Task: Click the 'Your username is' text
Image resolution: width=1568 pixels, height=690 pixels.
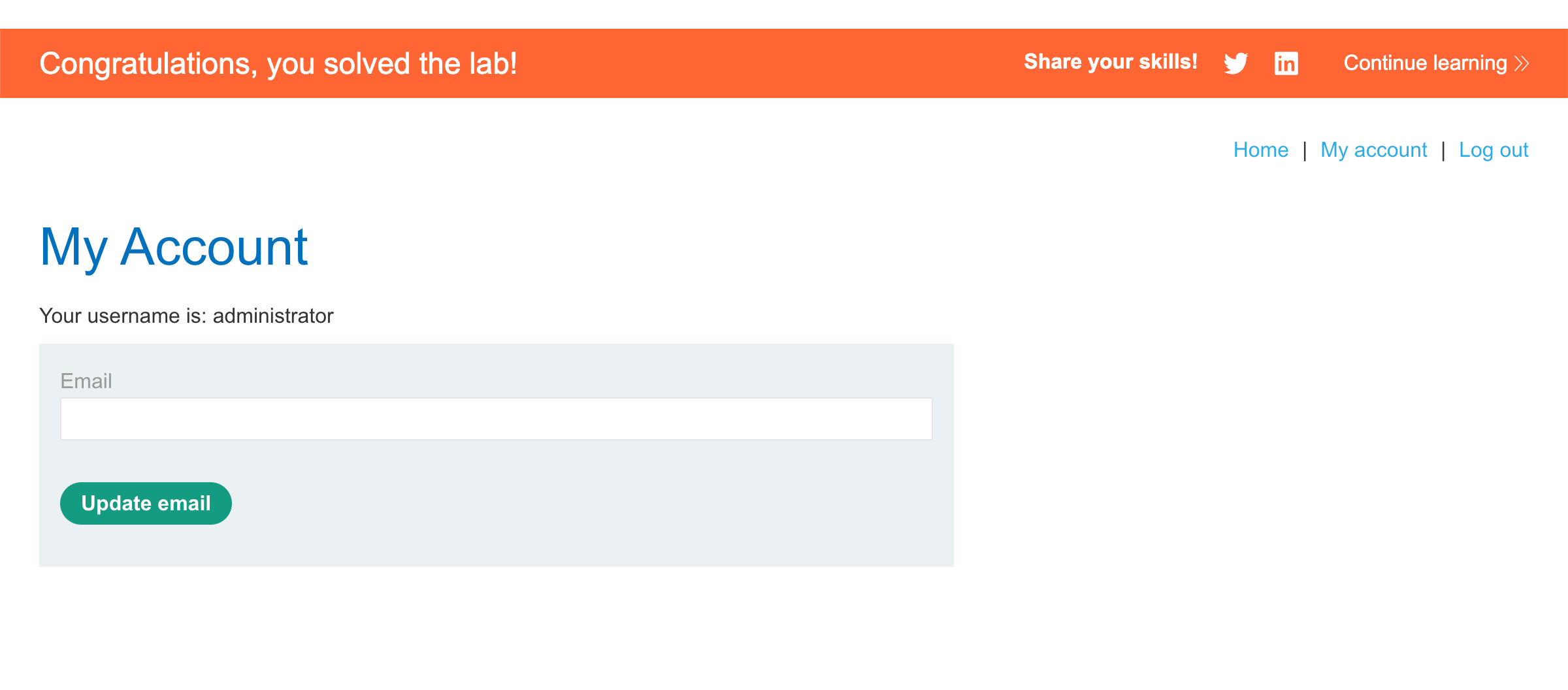Action: click(x=123, y=316)
